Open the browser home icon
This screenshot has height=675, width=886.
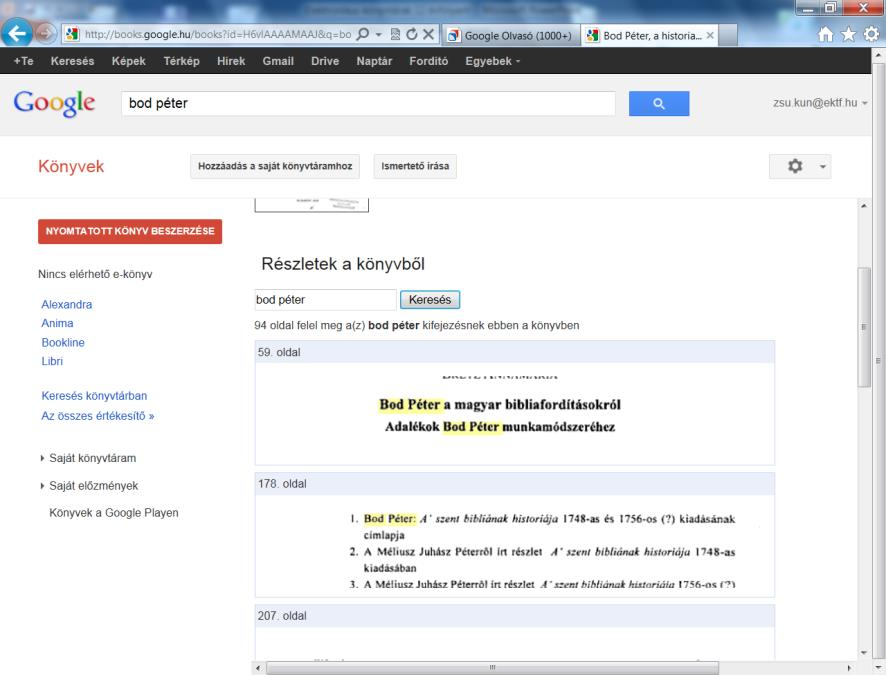tap(826, 34)
